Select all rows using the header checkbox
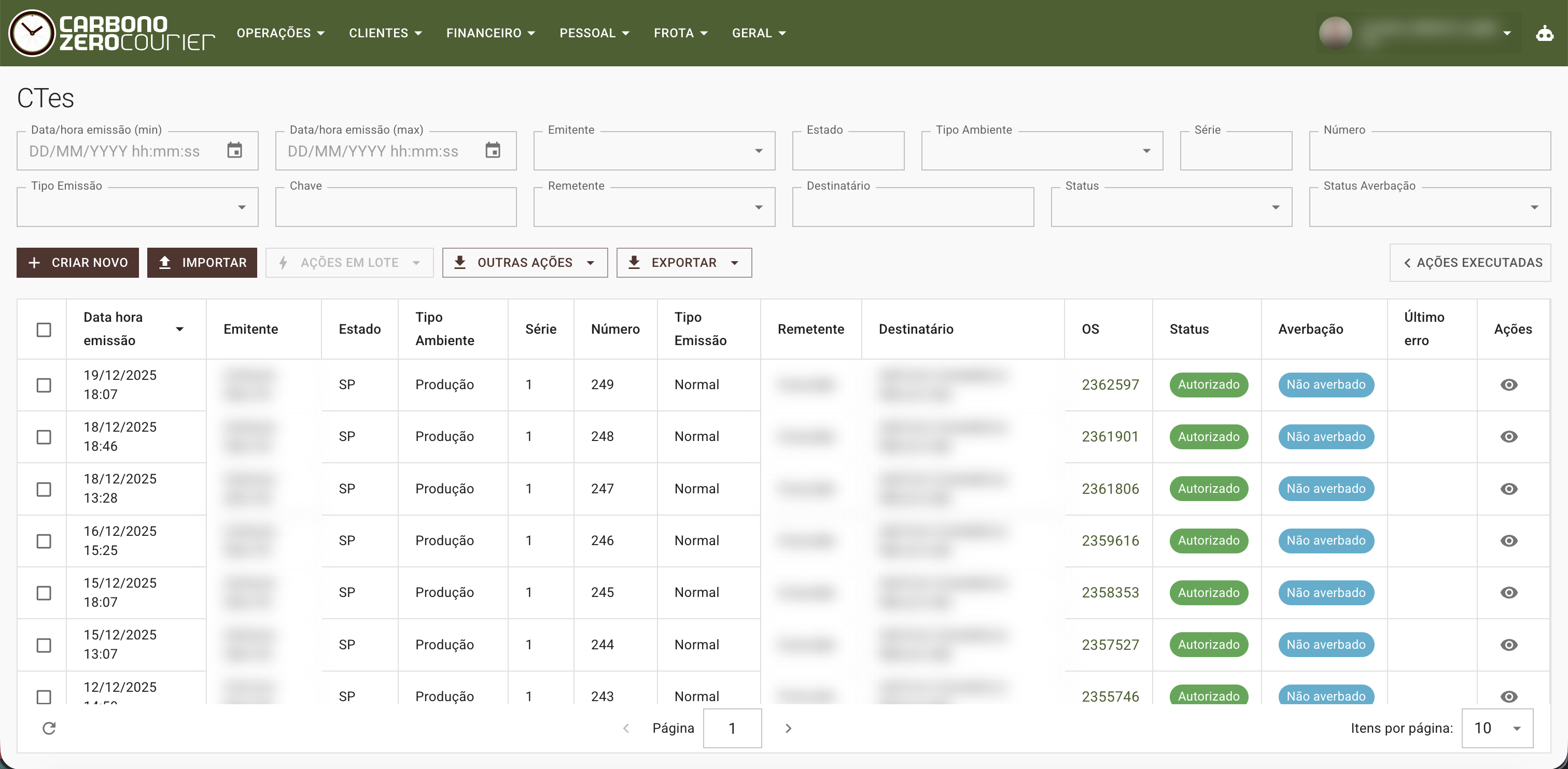This screenshot has width=1568, height=769. [43, 330]
